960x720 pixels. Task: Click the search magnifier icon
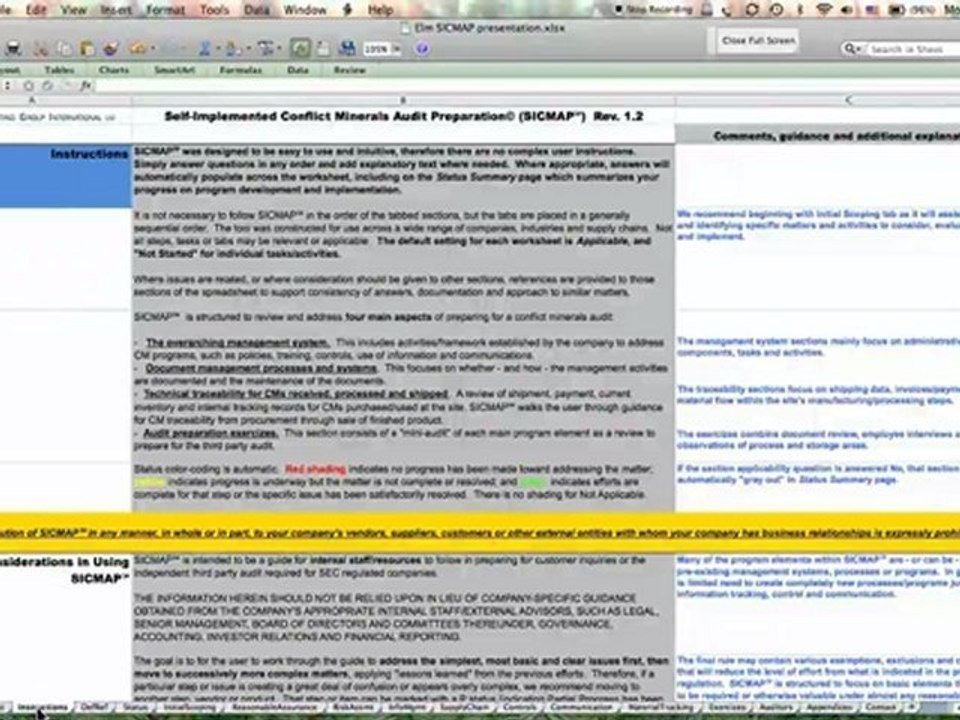(x=852, y=48)
